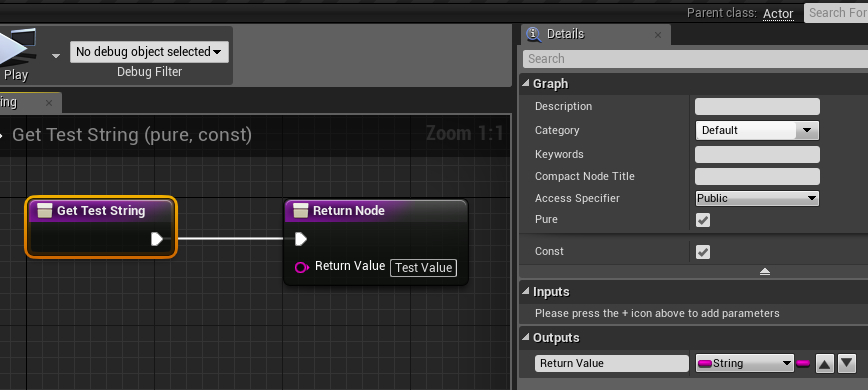Open the Actor parent class link
The width and height of the screenshot is (868, 390).
[778, 13]
